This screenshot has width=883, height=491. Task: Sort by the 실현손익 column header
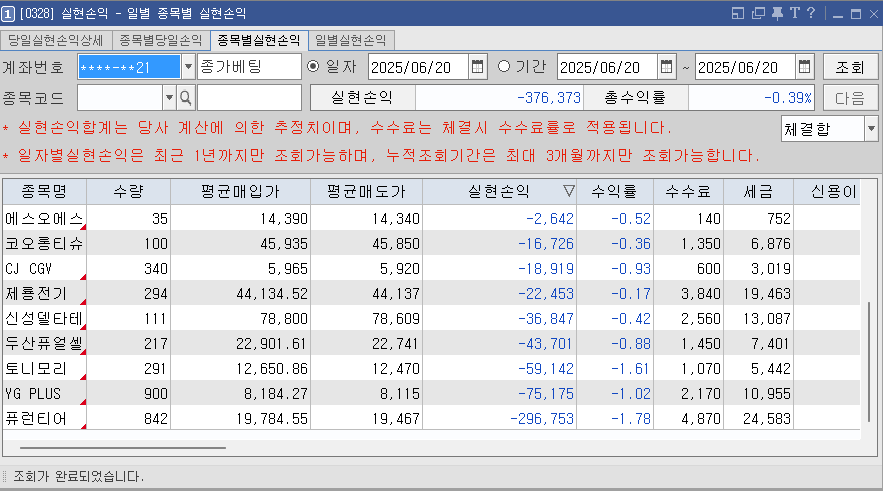tap(502, 191)
